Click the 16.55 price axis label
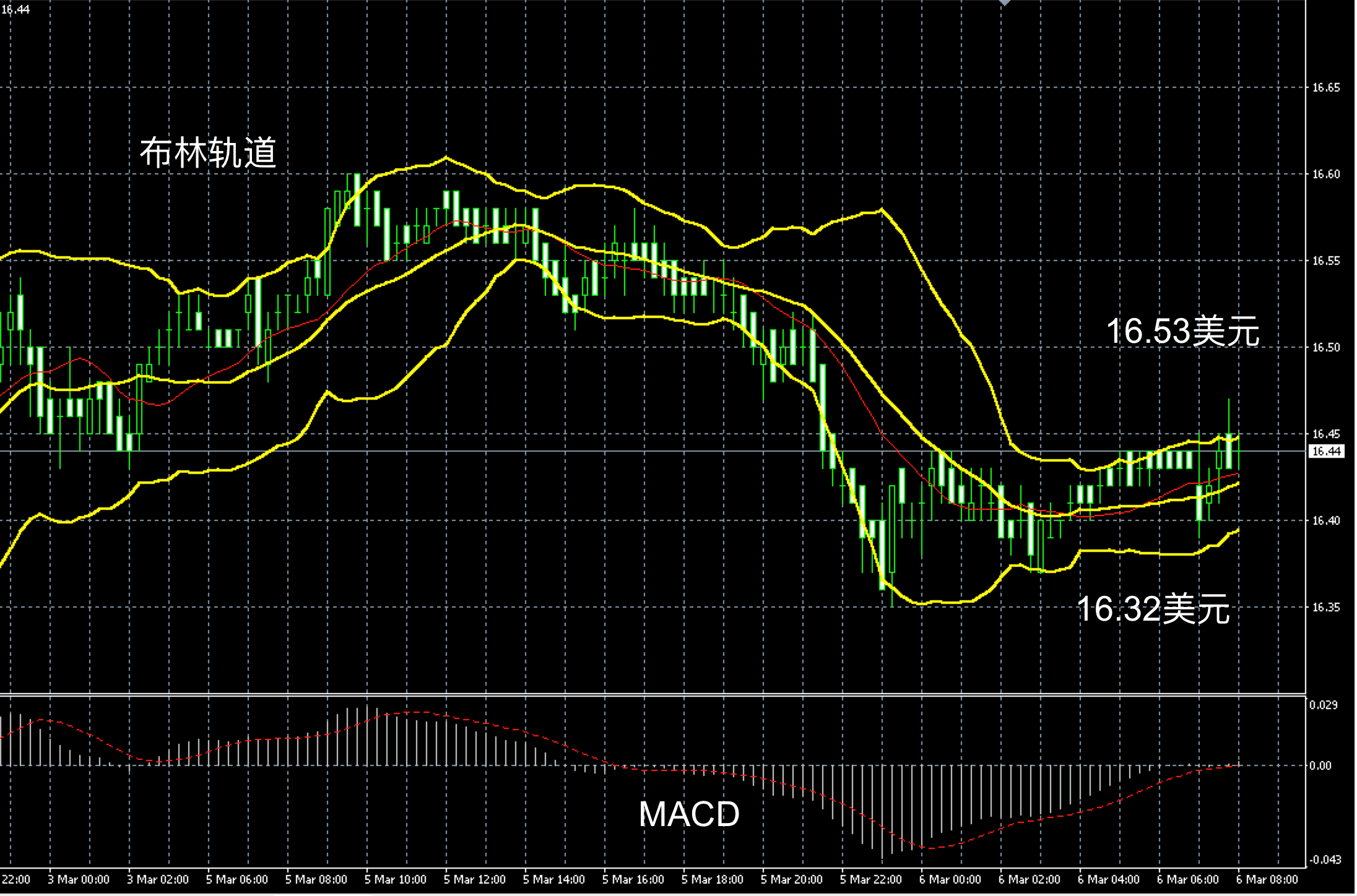Image resolution: width=1357 pixels, height=896 pixels. 1326,261
